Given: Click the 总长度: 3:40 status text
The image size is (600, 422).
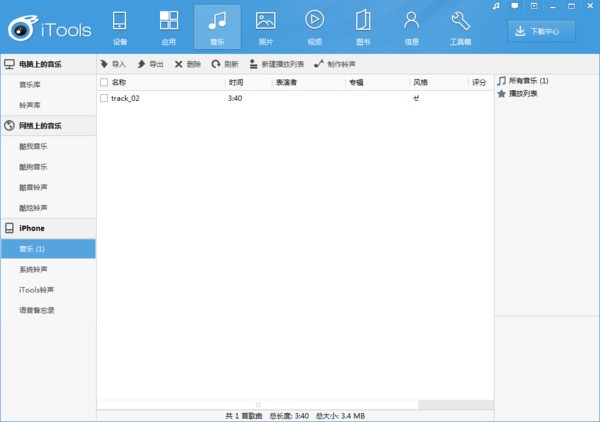Looking at the screenshot, I should click(289, 416).
